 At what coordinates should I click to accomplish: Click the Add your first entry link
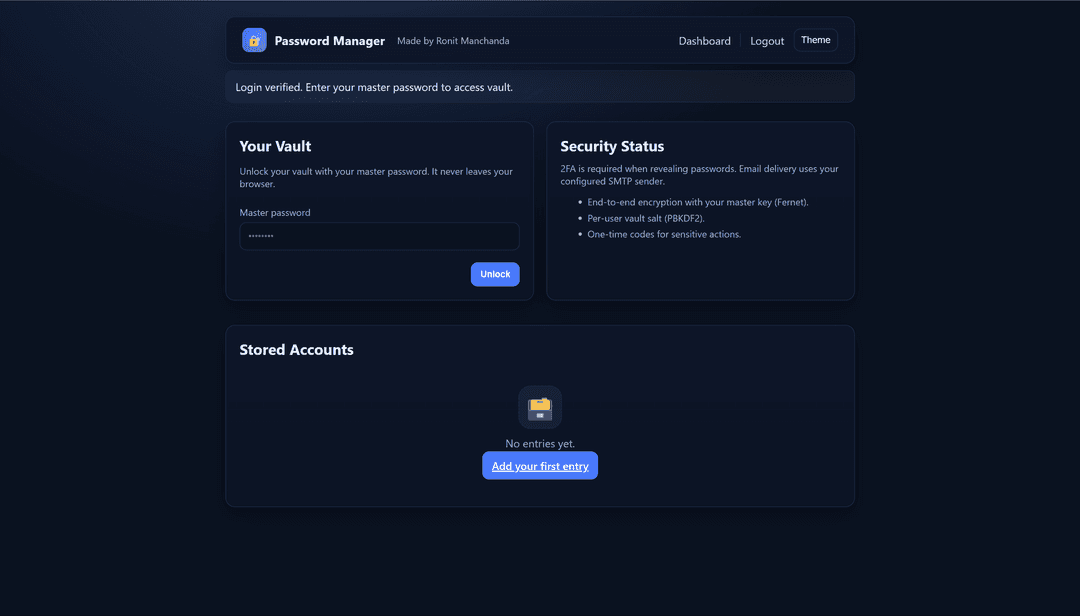coord(540,465)
